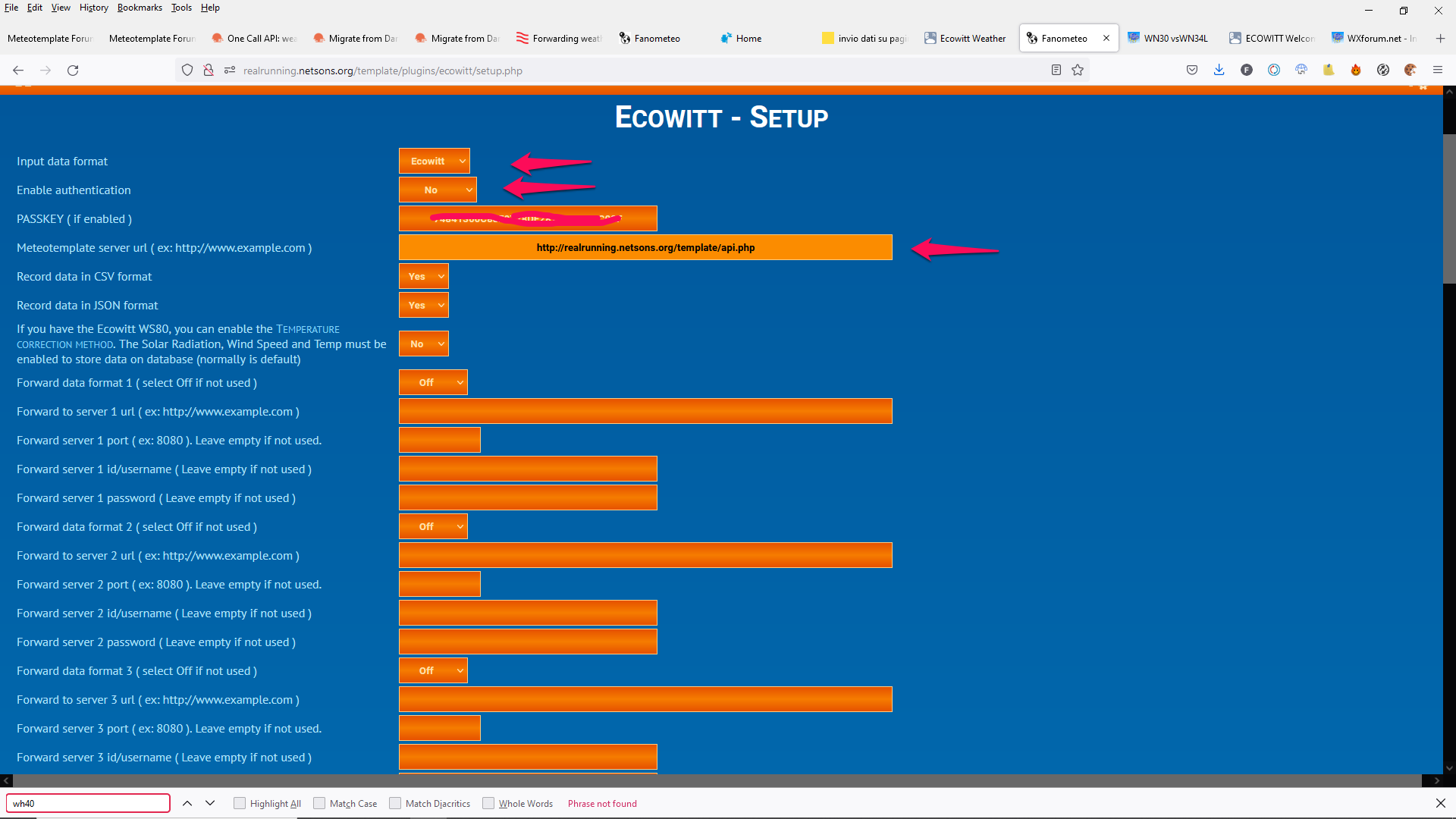Switch to the WN30 vsWN34L tab

point(1169,38)
